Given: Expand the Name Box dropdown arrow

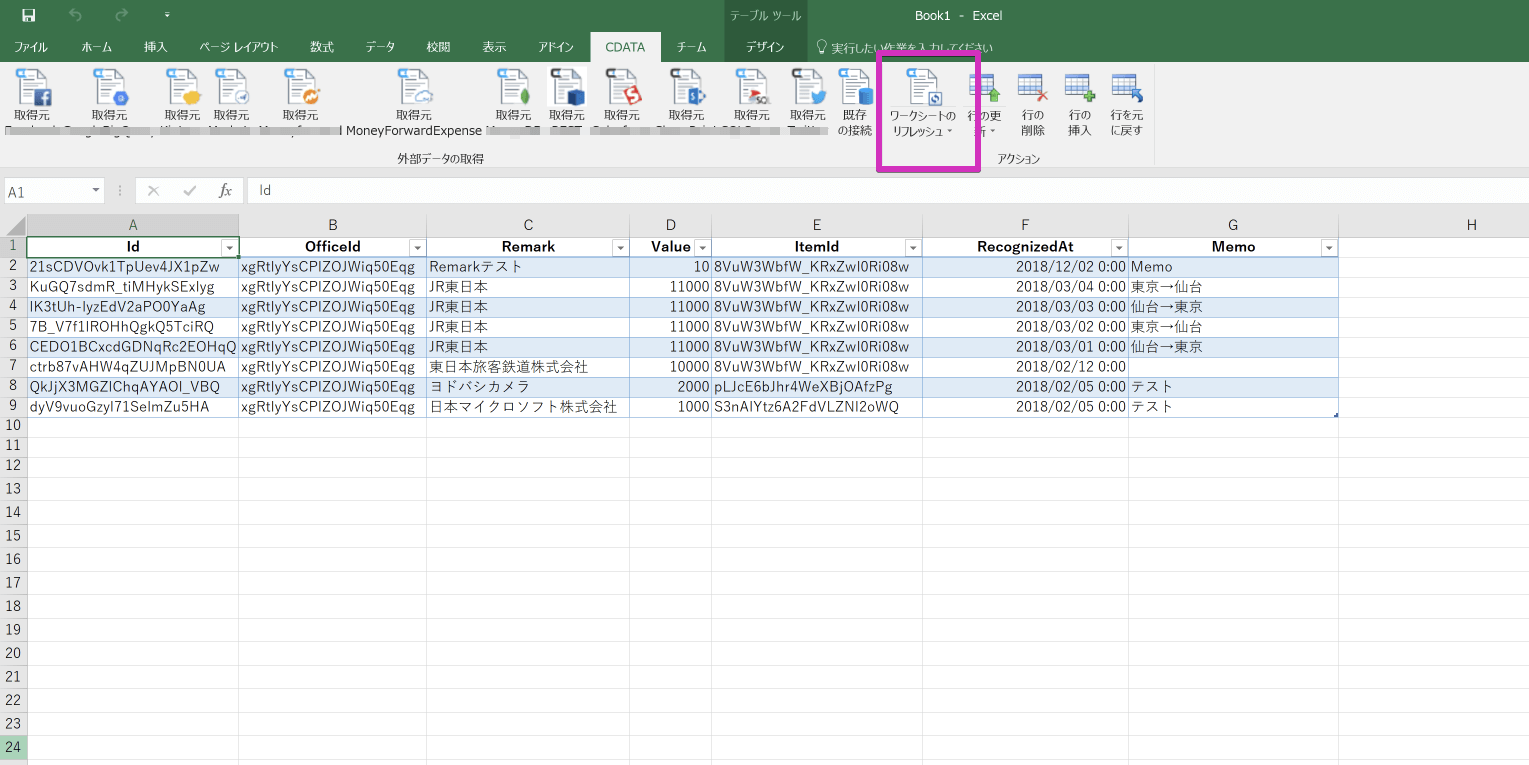Looking at the screenshot, I should click(x=96, y=190).
